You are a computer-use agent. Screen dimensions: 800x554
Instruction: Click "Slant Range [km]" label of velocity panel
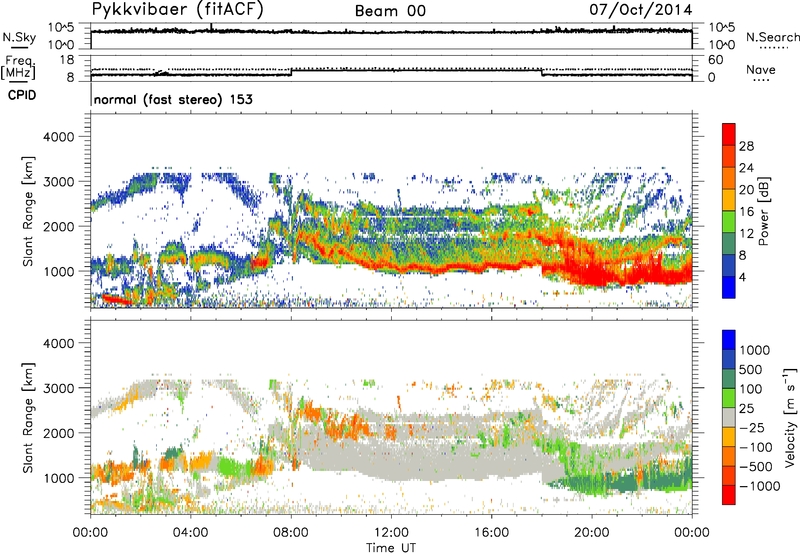click(x=28, y=417)
